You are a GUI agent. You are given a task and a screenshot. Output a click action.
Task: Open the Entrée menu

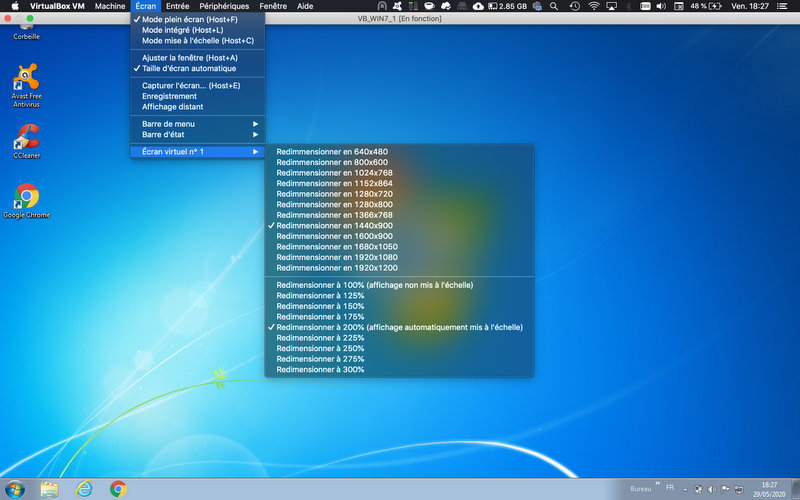[177, 6]
